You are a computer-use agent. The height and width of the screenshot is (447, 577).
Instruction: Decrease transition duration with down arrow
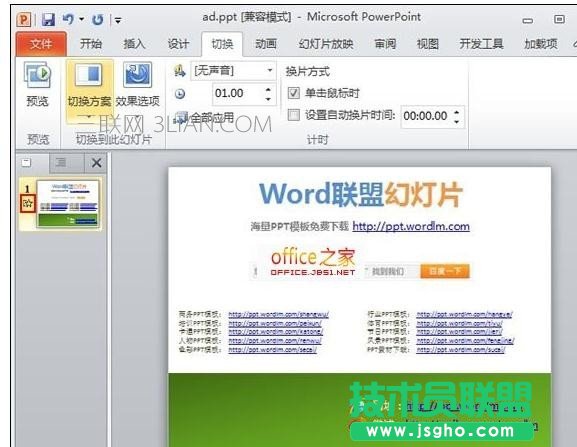click(x=268, y=99)
